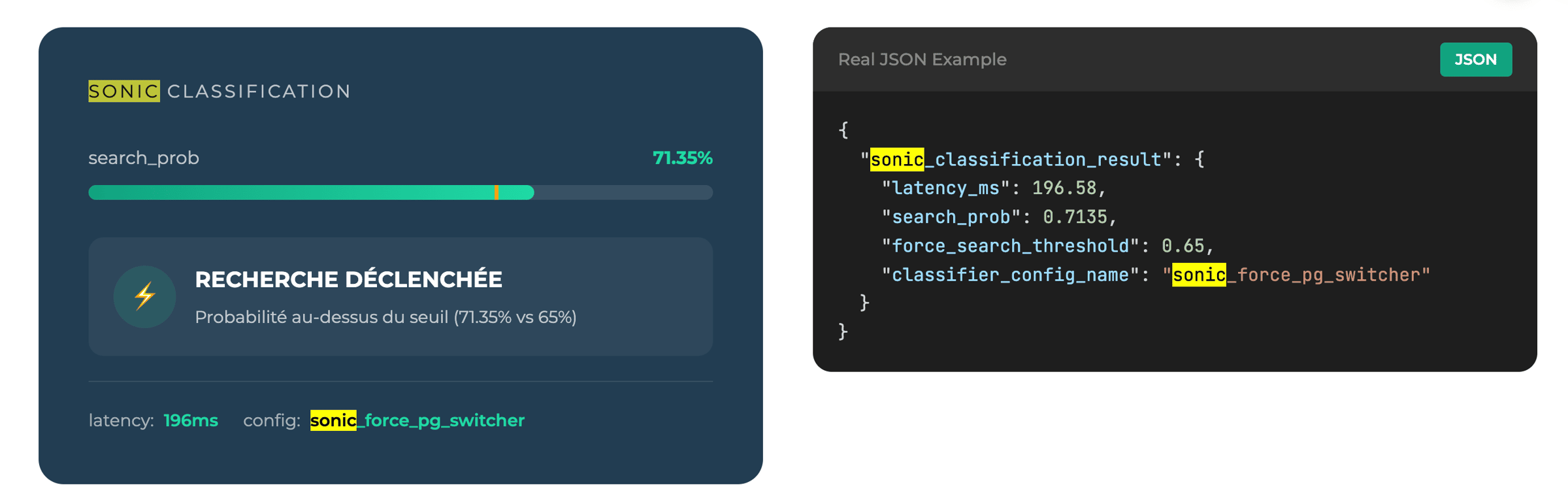Viewport: 1568px width, 495px height.
Task: Click the lightning bolt icon
Action: (x=144, y=297)
